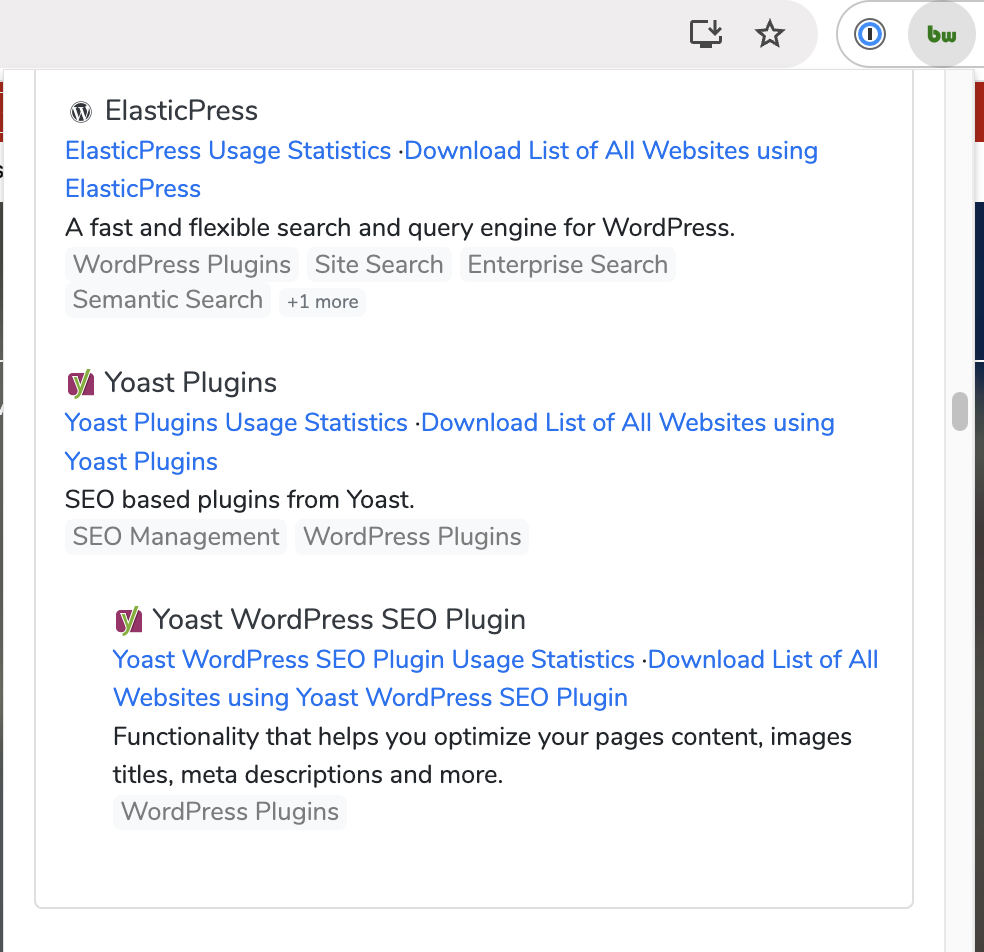
Task: Select the Enterprise Search tag
Action: (567, 264)
